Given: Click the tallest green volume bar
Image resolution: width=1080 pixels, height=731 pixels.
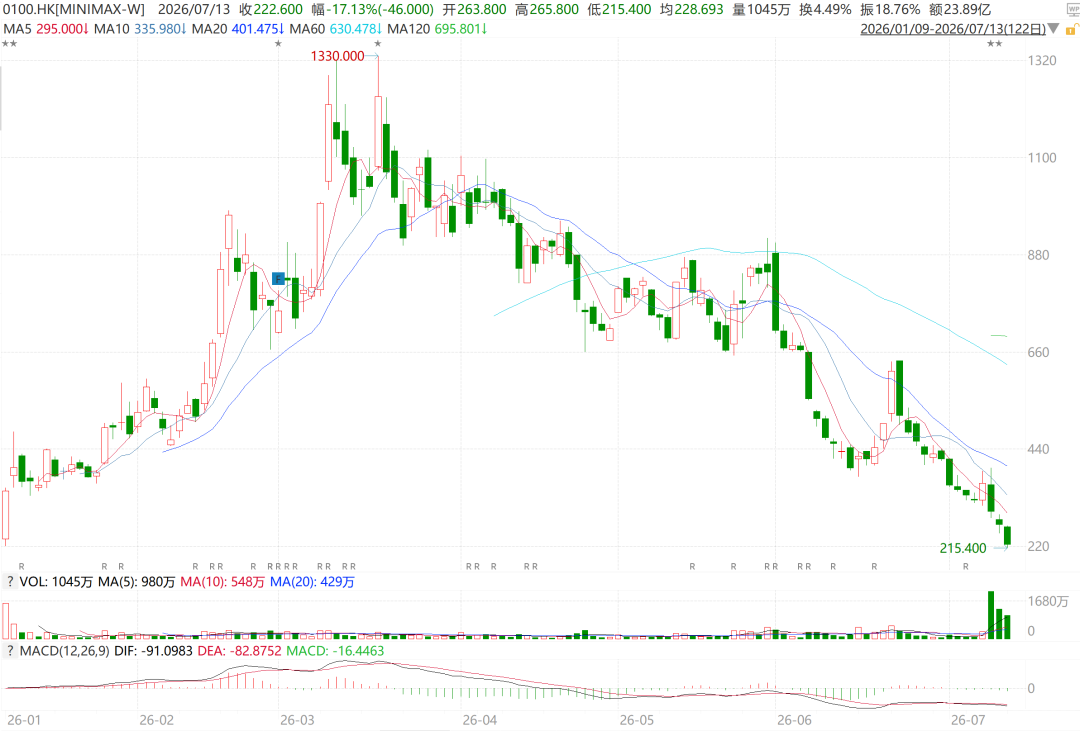Looking at the screenshot, I should click(x=991, y=615).
